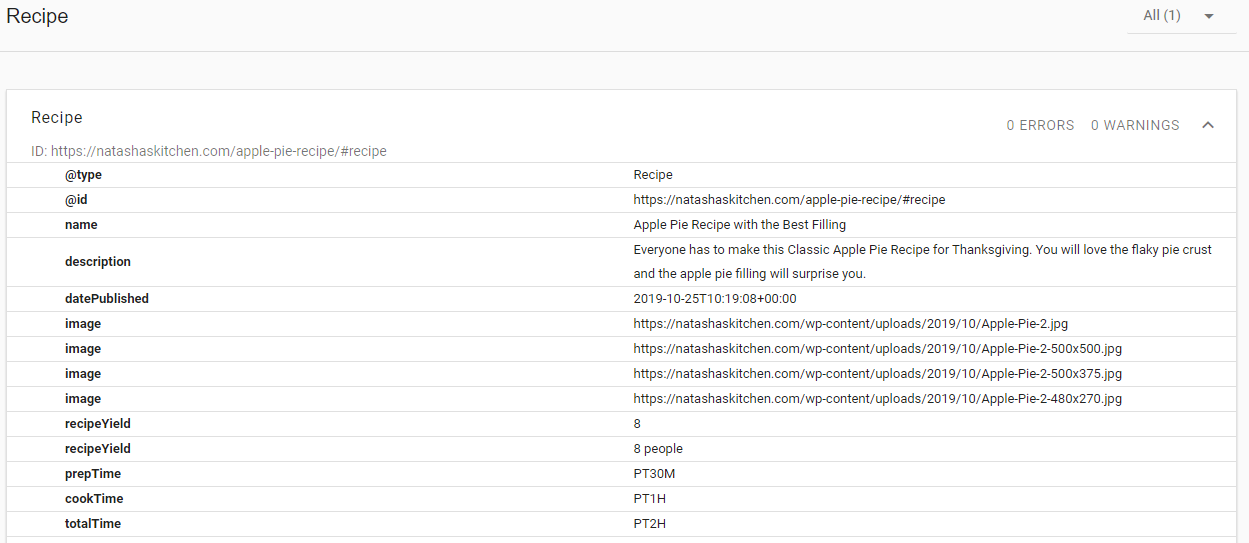Select the @type value 'Recipe'

[653, 175]
